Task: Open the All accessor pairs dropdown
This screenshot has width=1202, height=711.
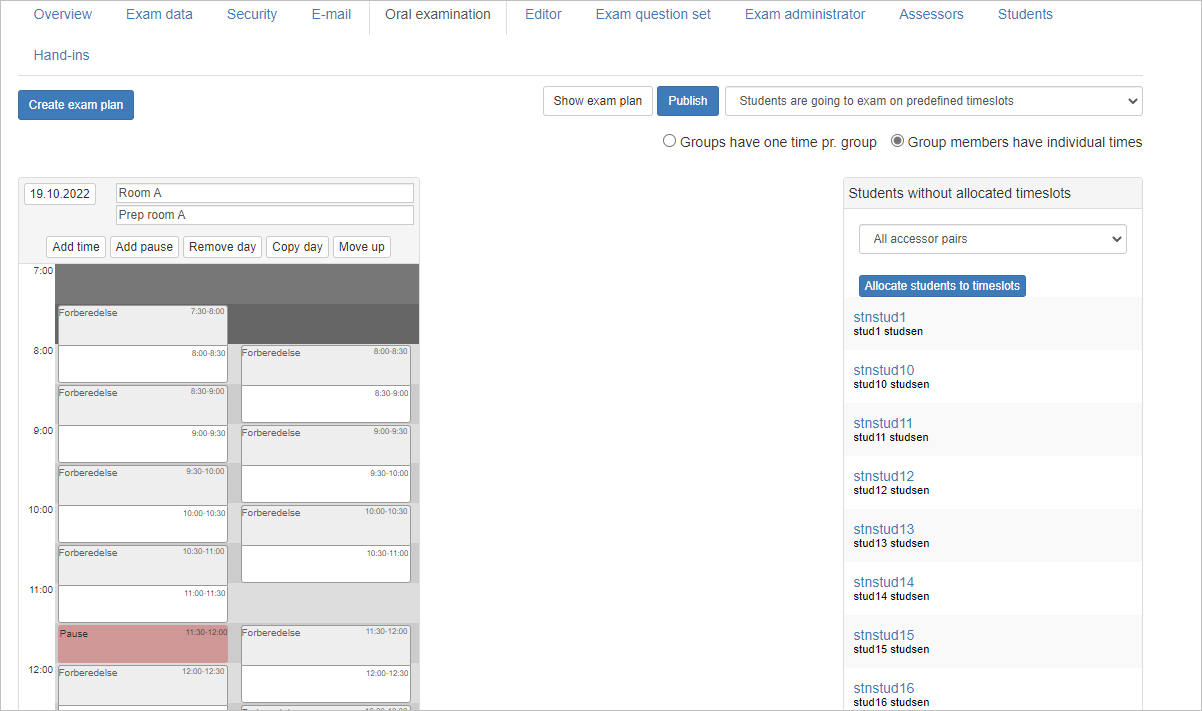Action: pyautogui.click(x=993, y=239)
